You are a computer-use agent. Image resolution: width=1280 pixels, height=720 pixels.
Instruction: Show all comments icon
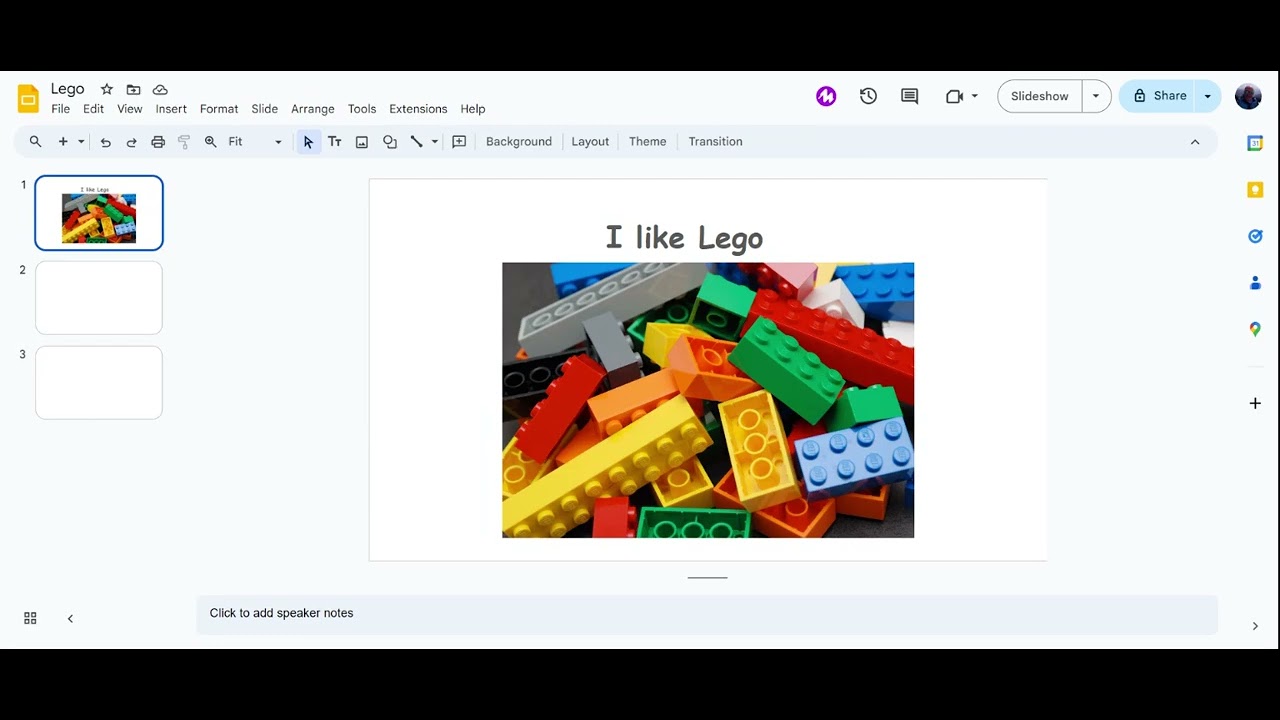909,96
